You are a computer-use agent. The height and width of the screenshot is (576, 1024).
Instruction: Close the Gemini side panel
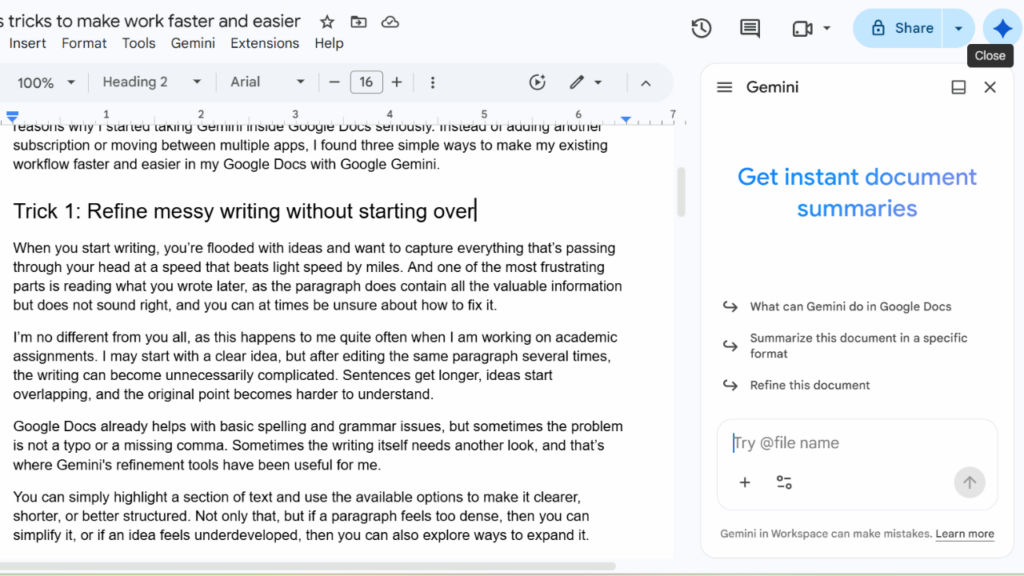click(x=990, y=87)
